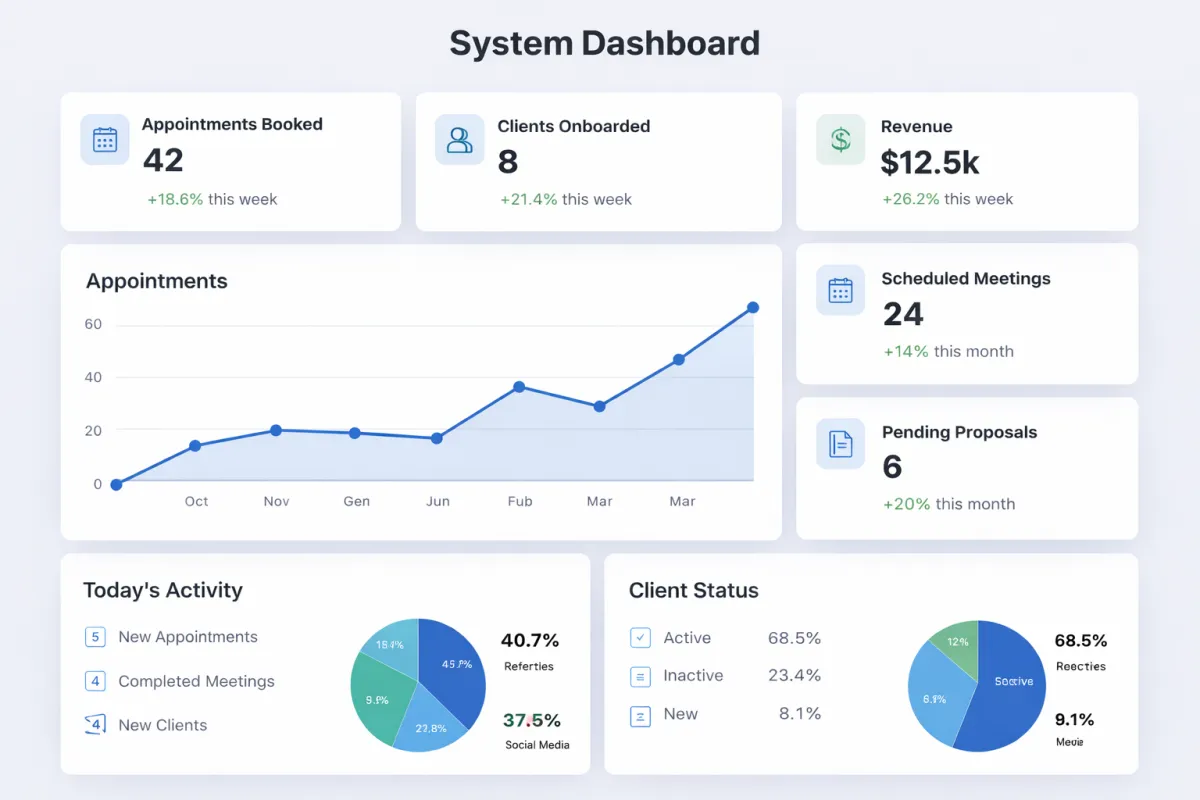Image resolution: width=1200 pixels, height=800 pixels.
Task: Click the highest data point on Appointments chart
Action: [753, 308]
